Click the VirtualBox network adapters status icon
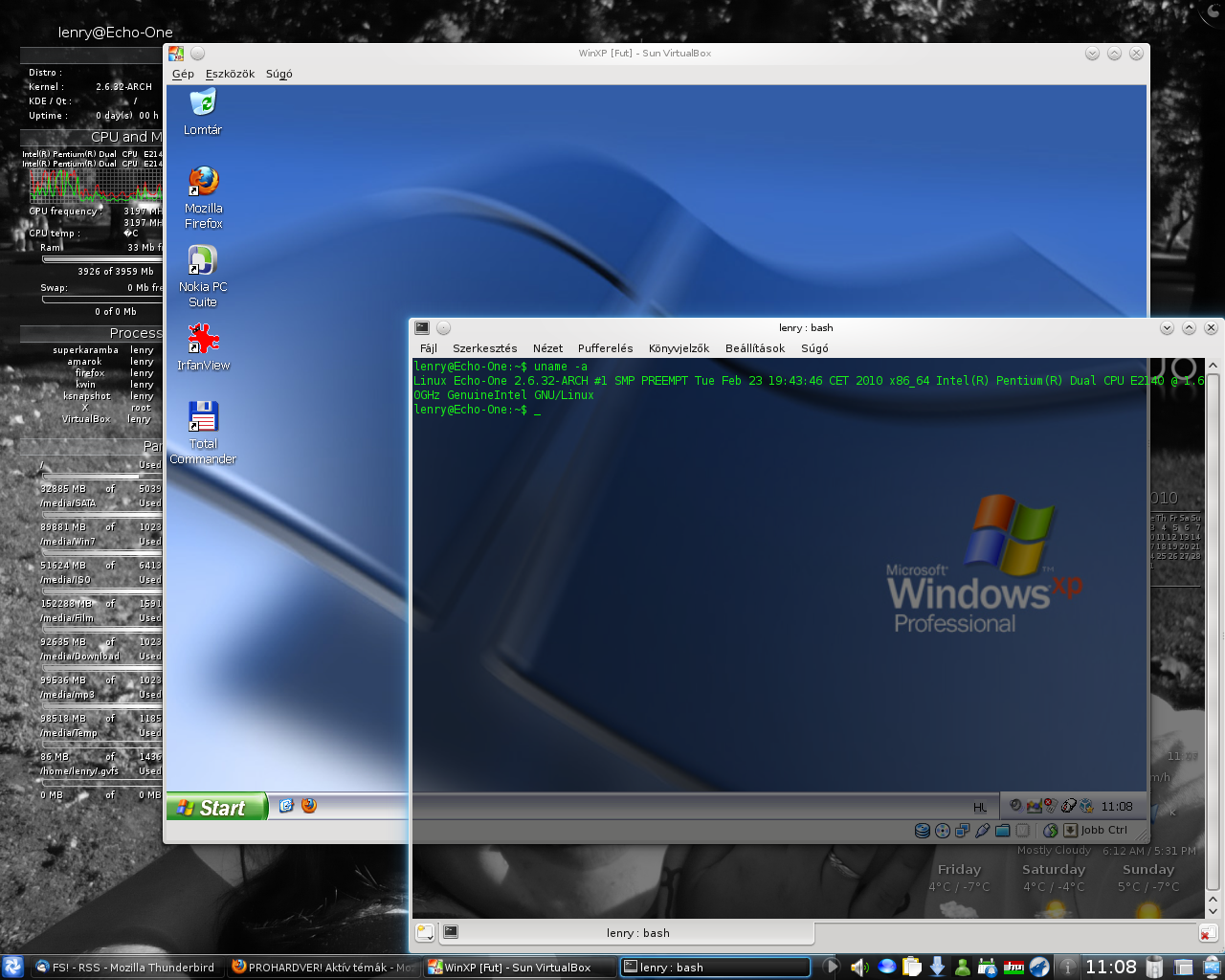This screenshot has width=1225, height=980. click(963, 831)
